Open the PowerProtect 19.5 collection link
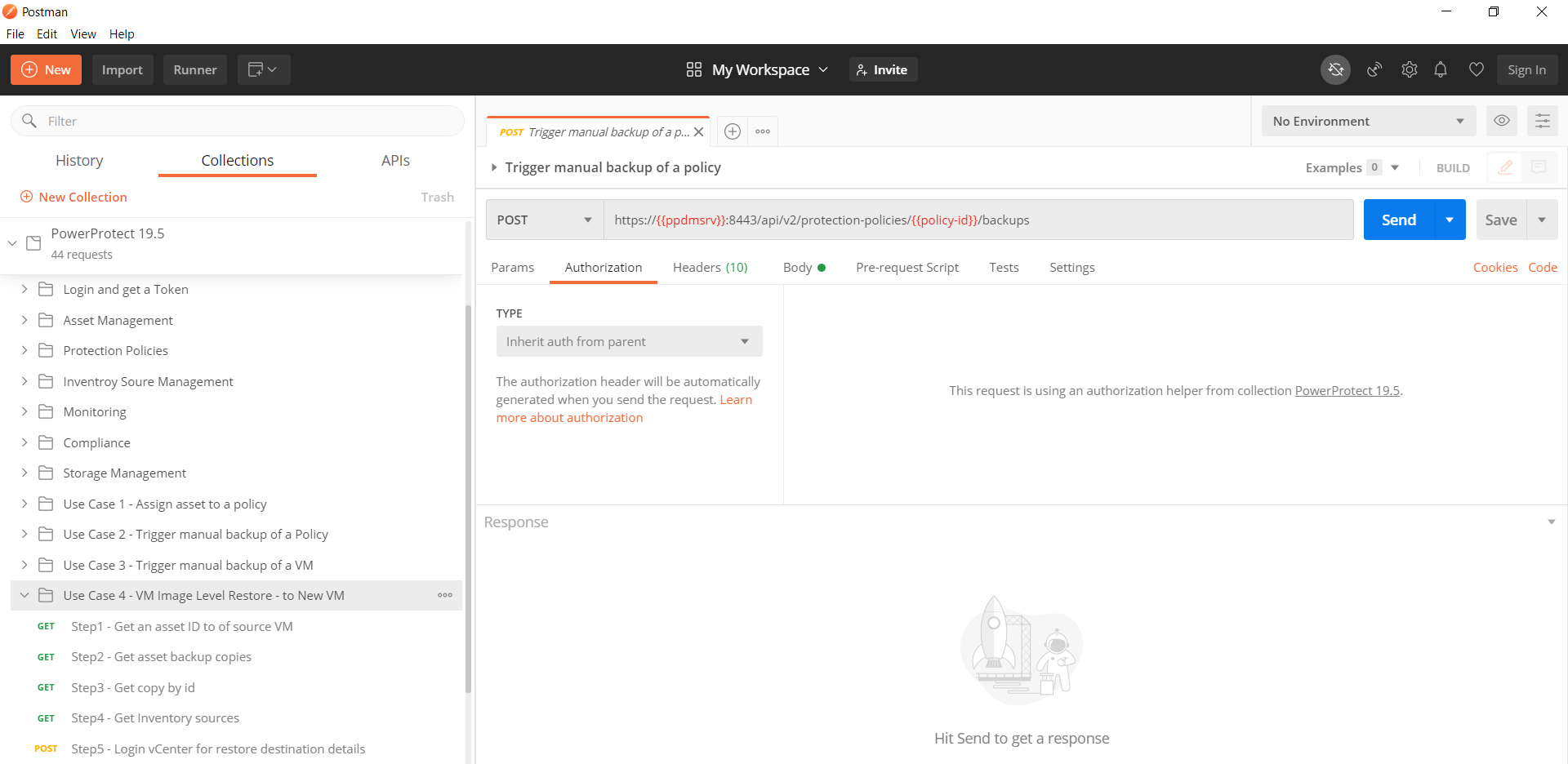Image resolution: width=1568 pixels, height=764 pixels. pos(1347,390)
